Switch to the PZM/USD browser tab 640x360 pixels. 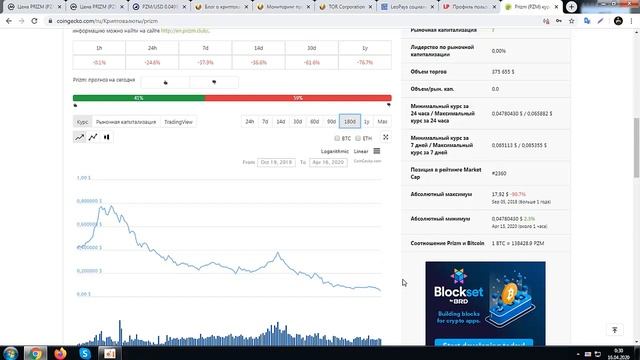pos(158,7)
